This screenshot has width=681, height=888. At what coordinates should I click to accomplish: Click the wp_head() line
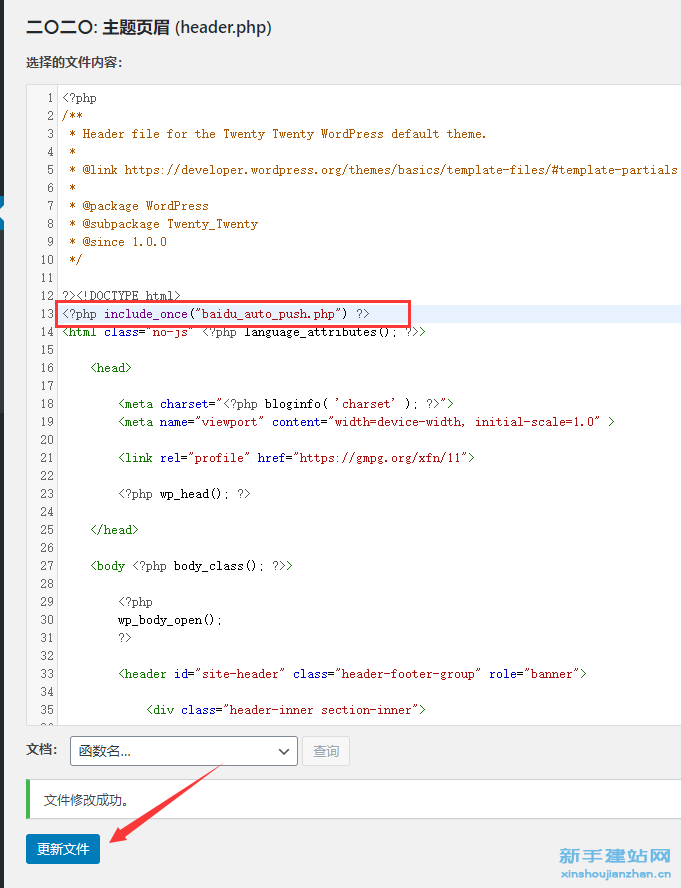click(x=184, y=494)
